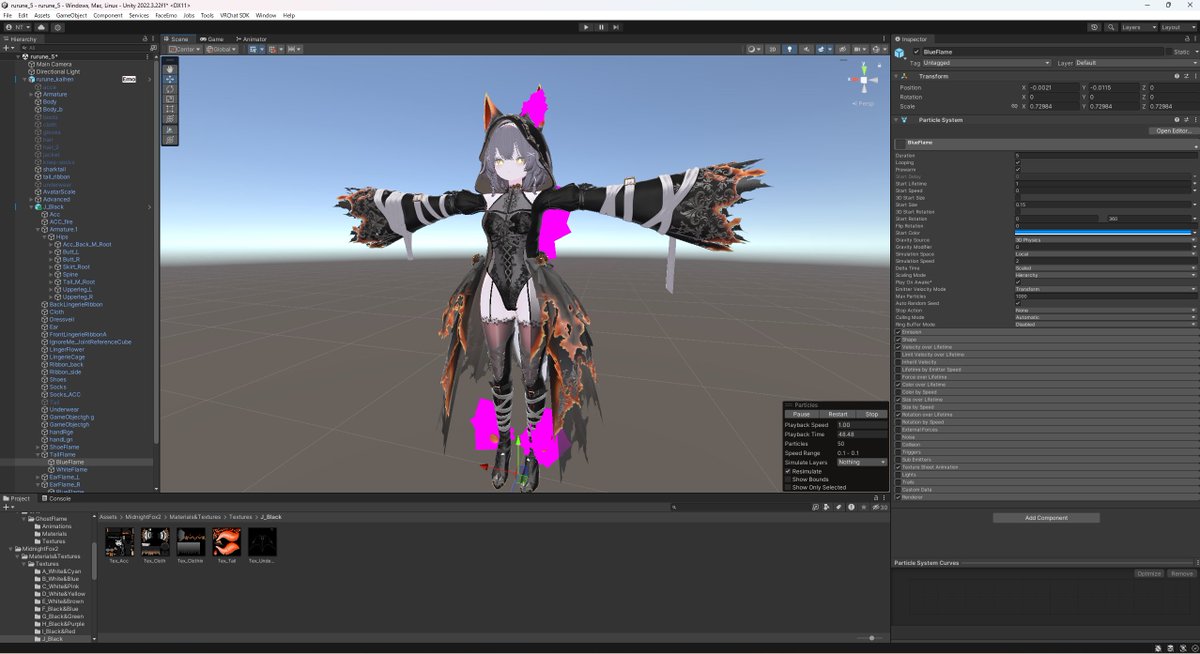Open the Layer Default dropdown

coord(1135,63)
